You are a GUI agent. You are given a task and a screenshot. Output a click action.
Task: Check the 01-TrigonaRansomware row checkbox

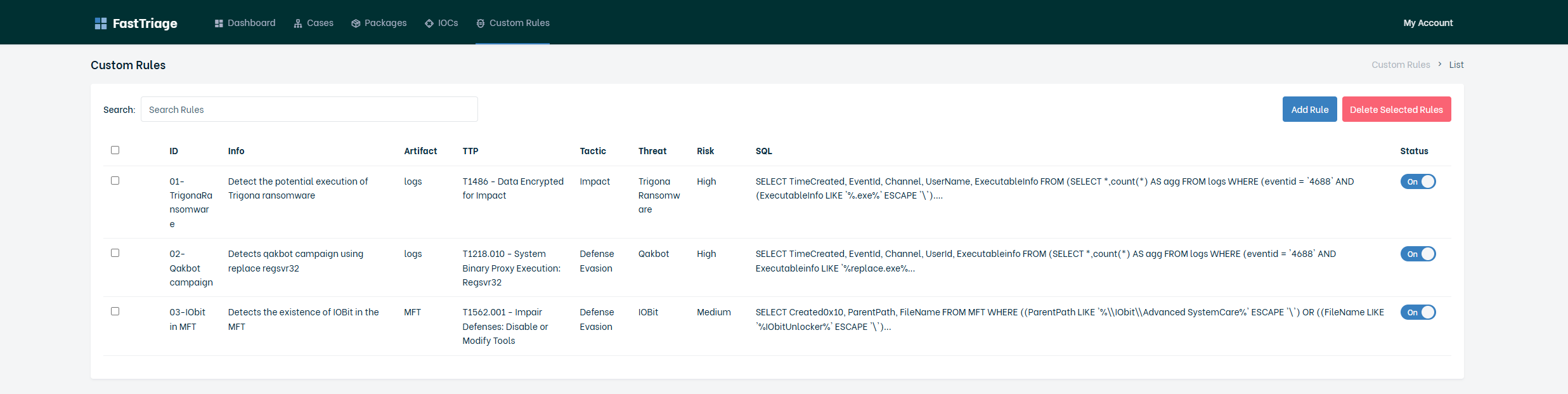point(115,181)
